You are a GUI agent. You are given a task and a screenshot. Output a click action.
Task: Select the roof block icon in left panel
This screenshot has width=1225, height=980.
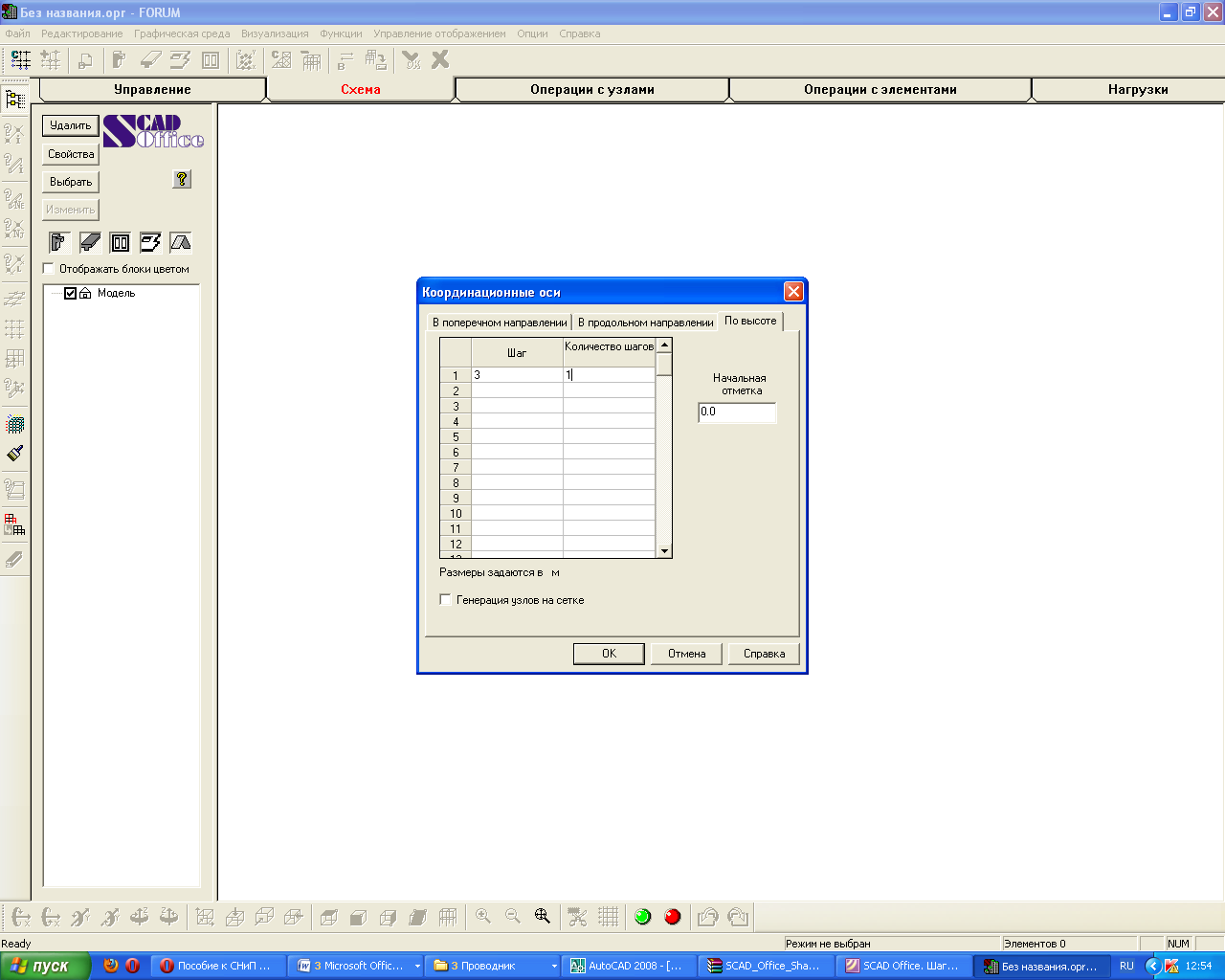pyautogui.click(x=180, y=242)
